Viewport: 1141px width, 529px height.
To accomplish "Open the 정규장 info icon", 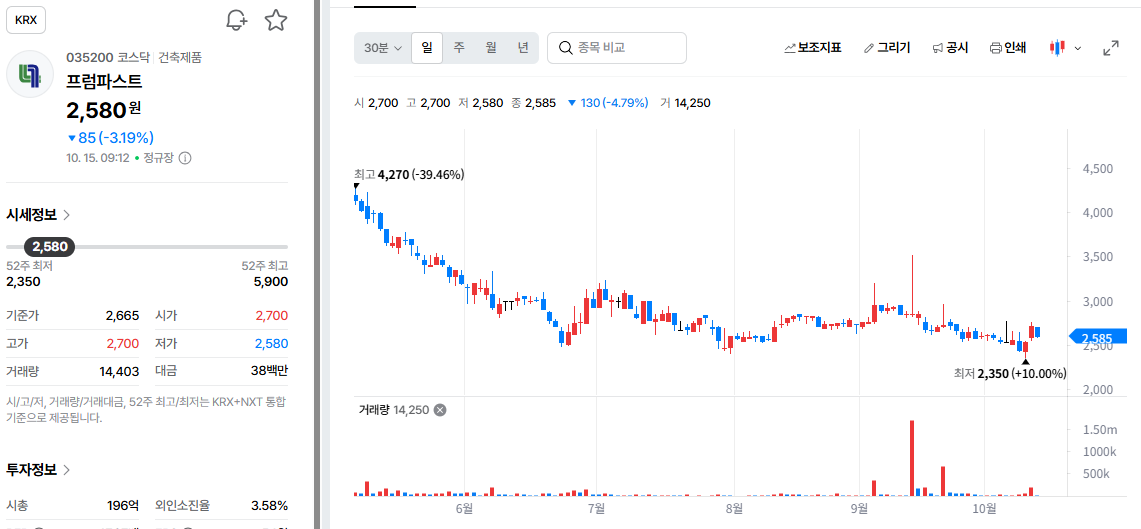I will [x=185, y=158].
